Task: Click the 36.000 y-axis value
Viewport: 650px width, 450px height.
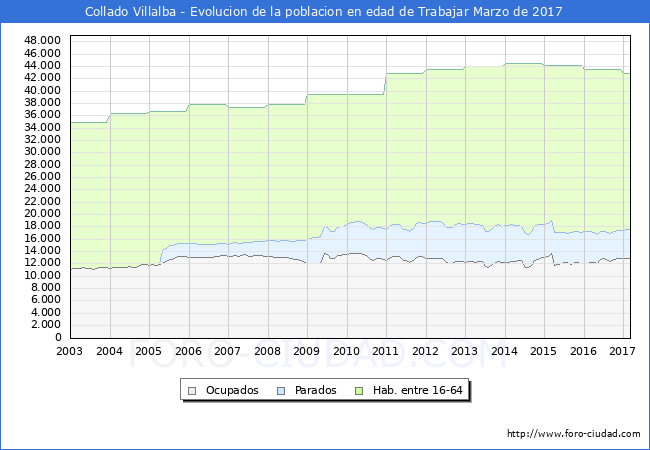Action: 43,115
